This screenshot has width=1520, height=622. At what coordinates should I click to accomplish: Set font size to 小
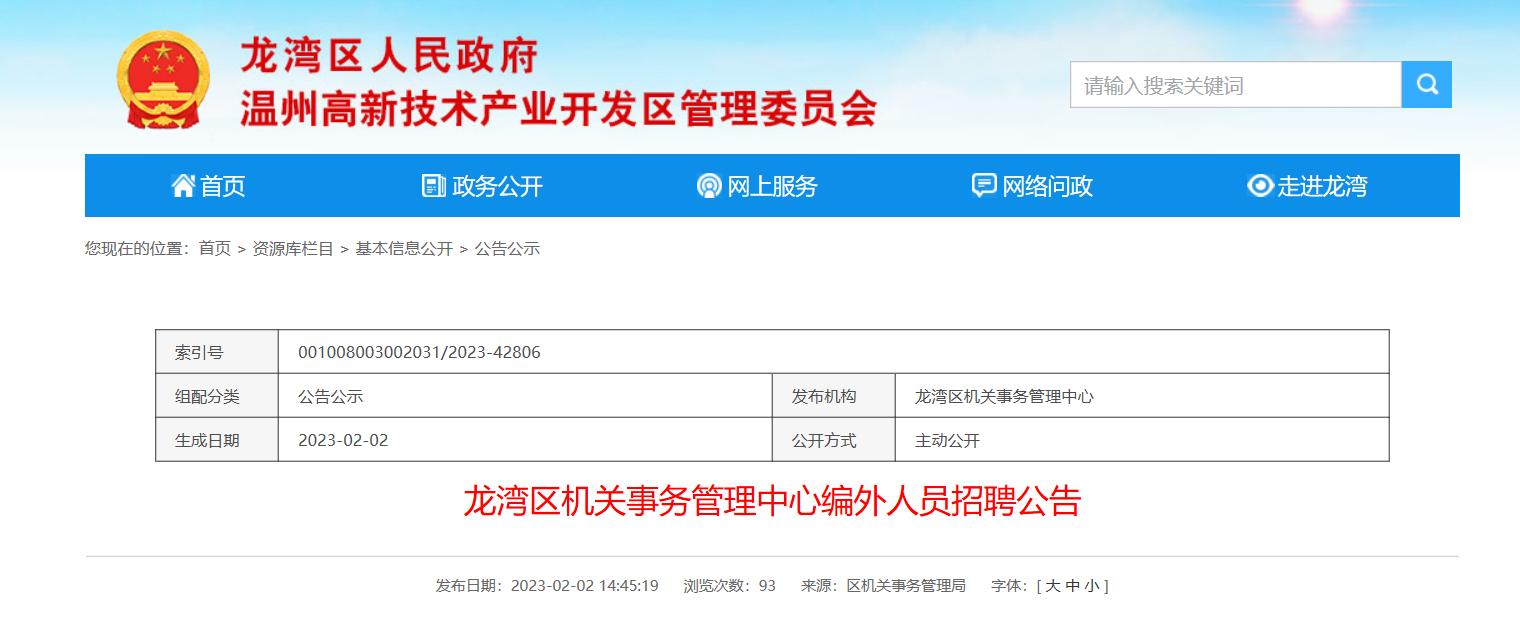coord(1092,586)
